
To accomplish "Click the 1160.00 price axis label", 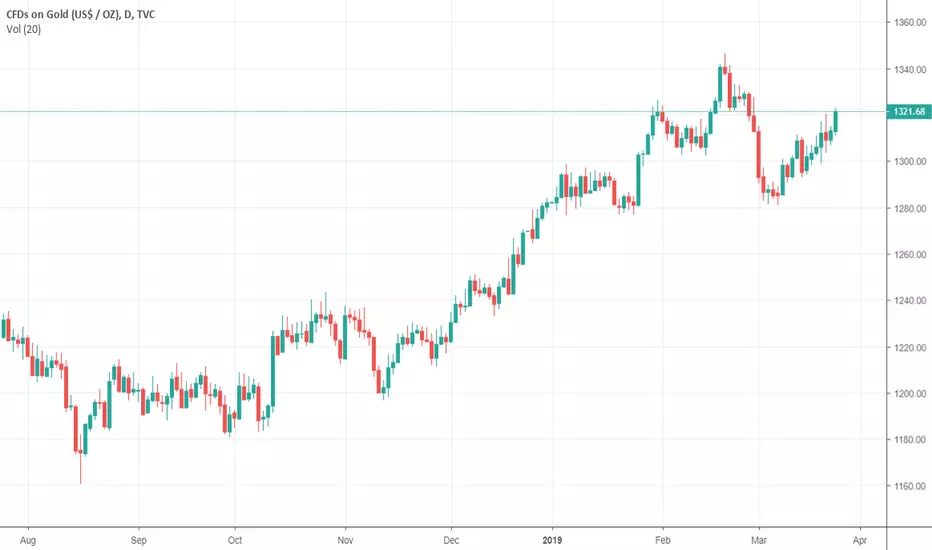I will 910,486.
